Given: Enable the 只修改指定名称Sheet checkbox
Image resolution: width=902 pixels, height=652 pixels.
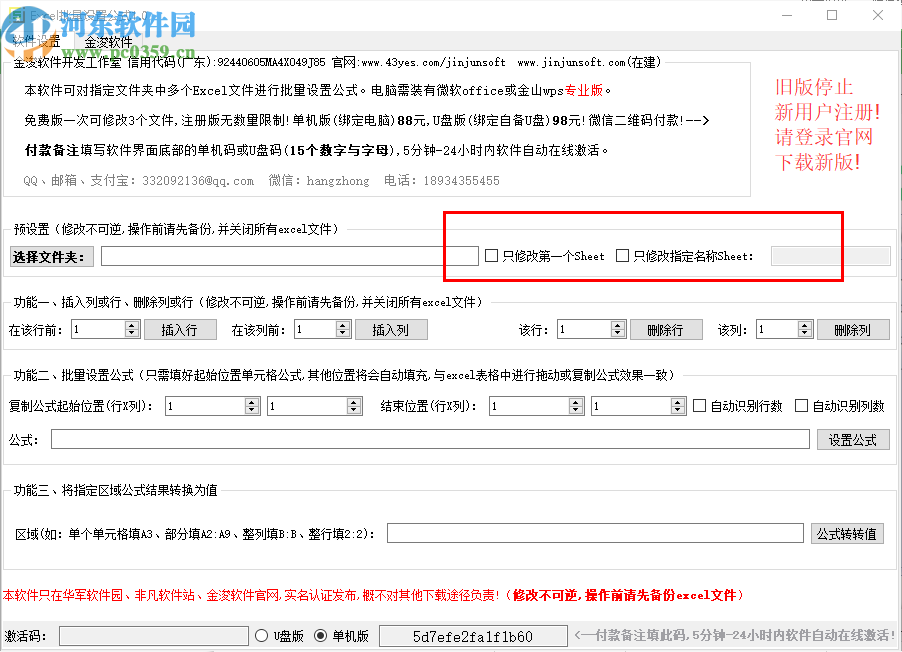Looking at the screenshot, I should tap(621, 254).
